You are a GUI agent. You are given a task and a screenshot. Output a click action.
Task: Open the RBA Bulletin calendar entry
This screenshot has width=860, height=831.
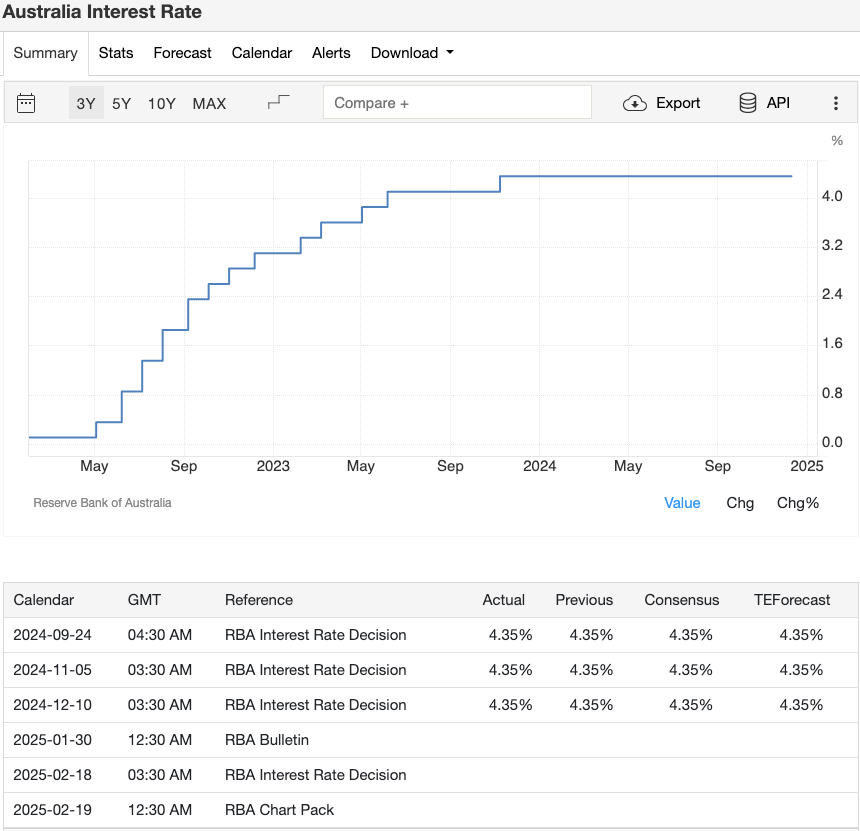click(266, 740)
